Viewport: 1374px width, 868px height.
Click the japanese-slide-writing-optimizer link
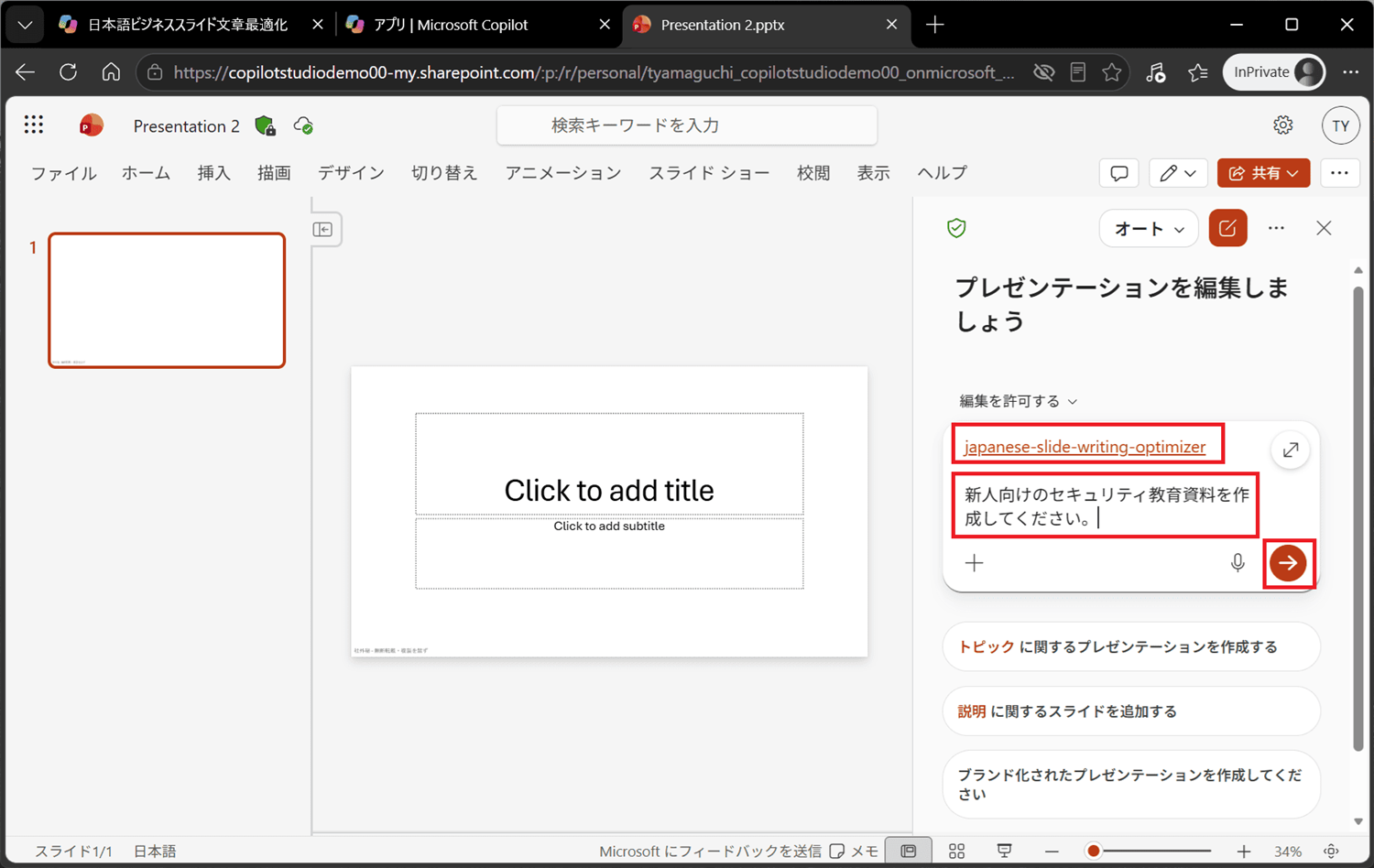1085,447
